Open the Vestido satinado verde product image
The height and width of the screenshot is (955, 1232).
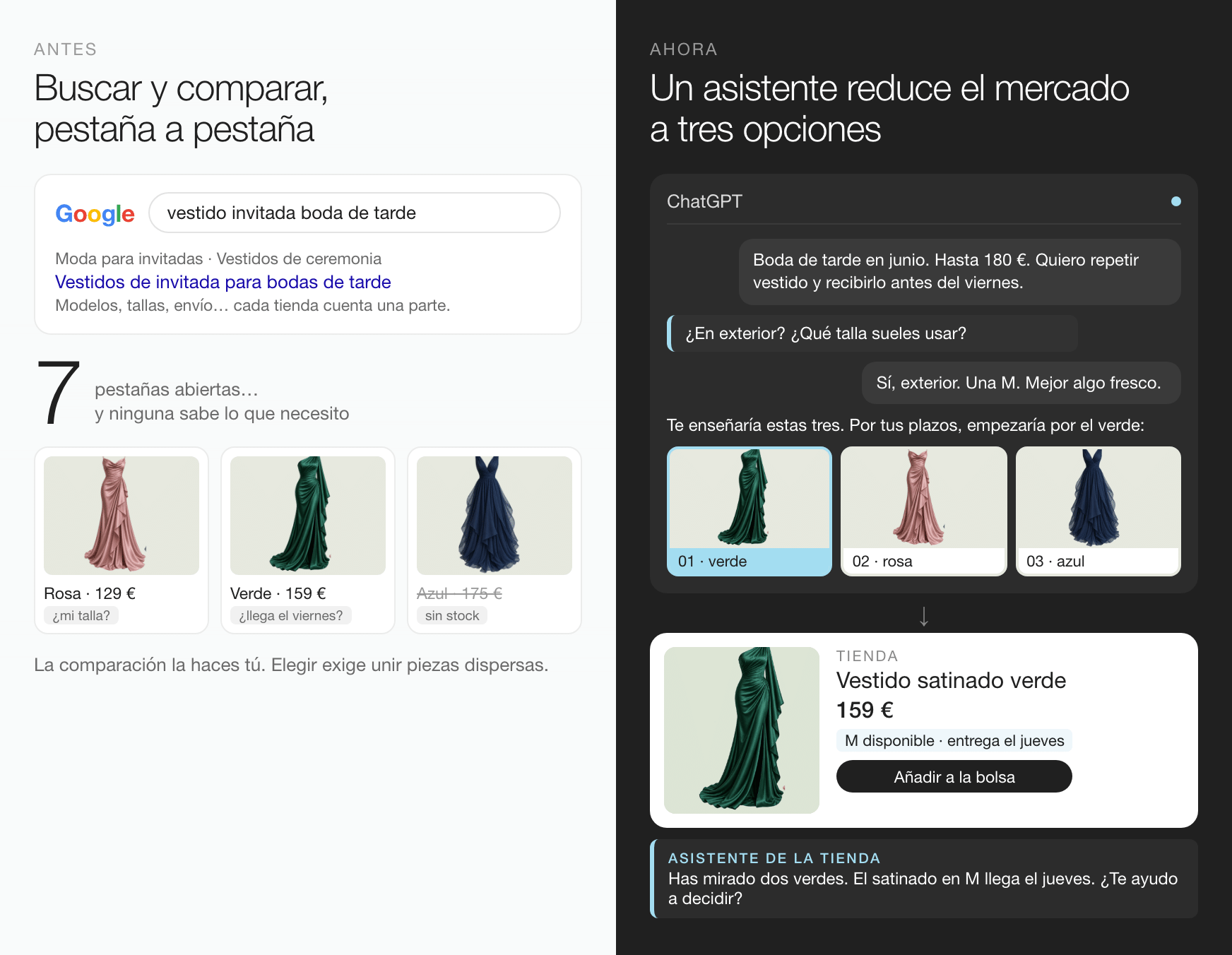742,730
